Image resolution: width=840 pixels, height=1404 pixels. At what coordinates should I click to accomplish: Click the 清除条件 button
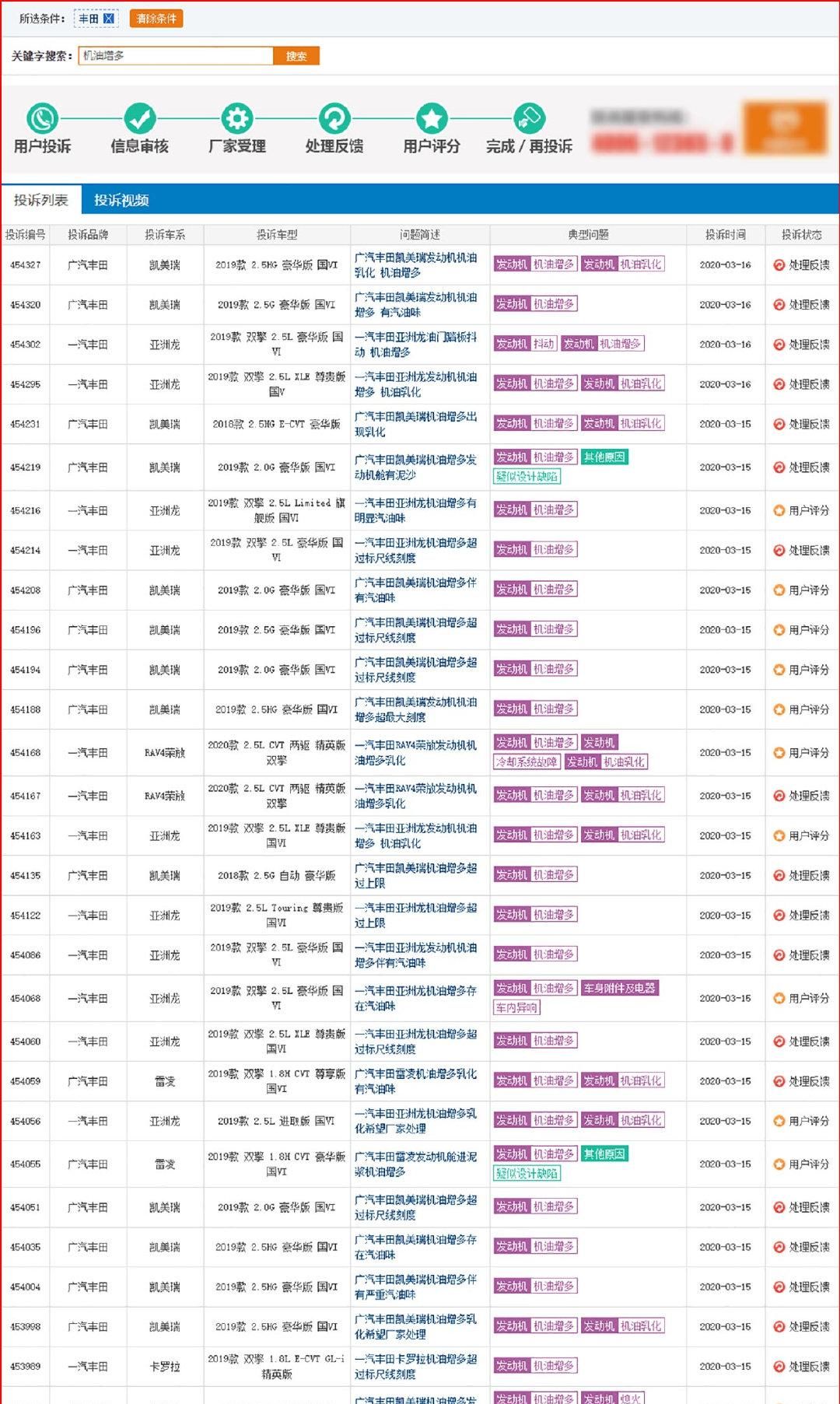[x=156, y=19]
